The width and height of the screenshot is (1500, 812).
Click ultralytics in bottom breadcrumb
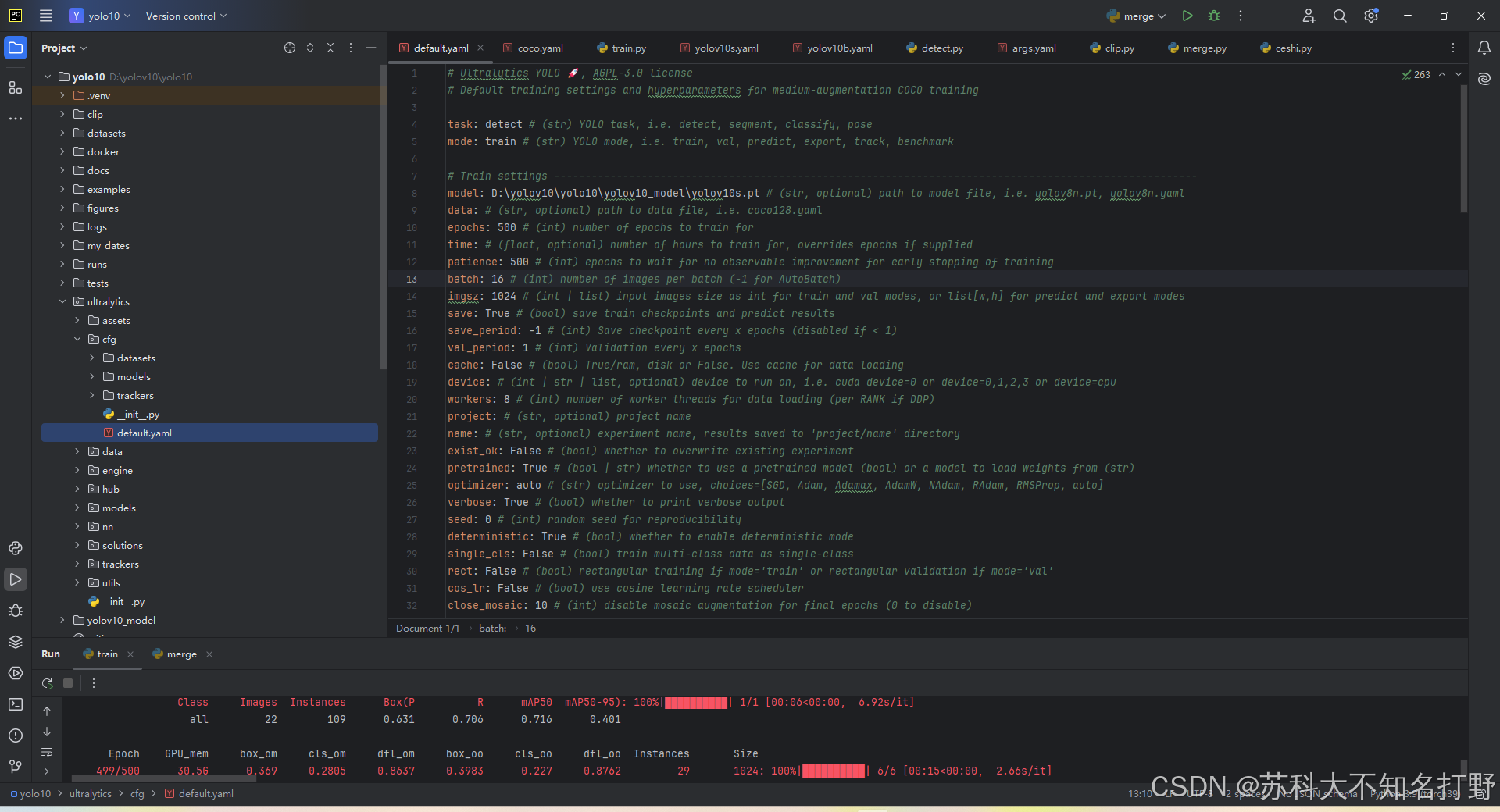point(91,793)
